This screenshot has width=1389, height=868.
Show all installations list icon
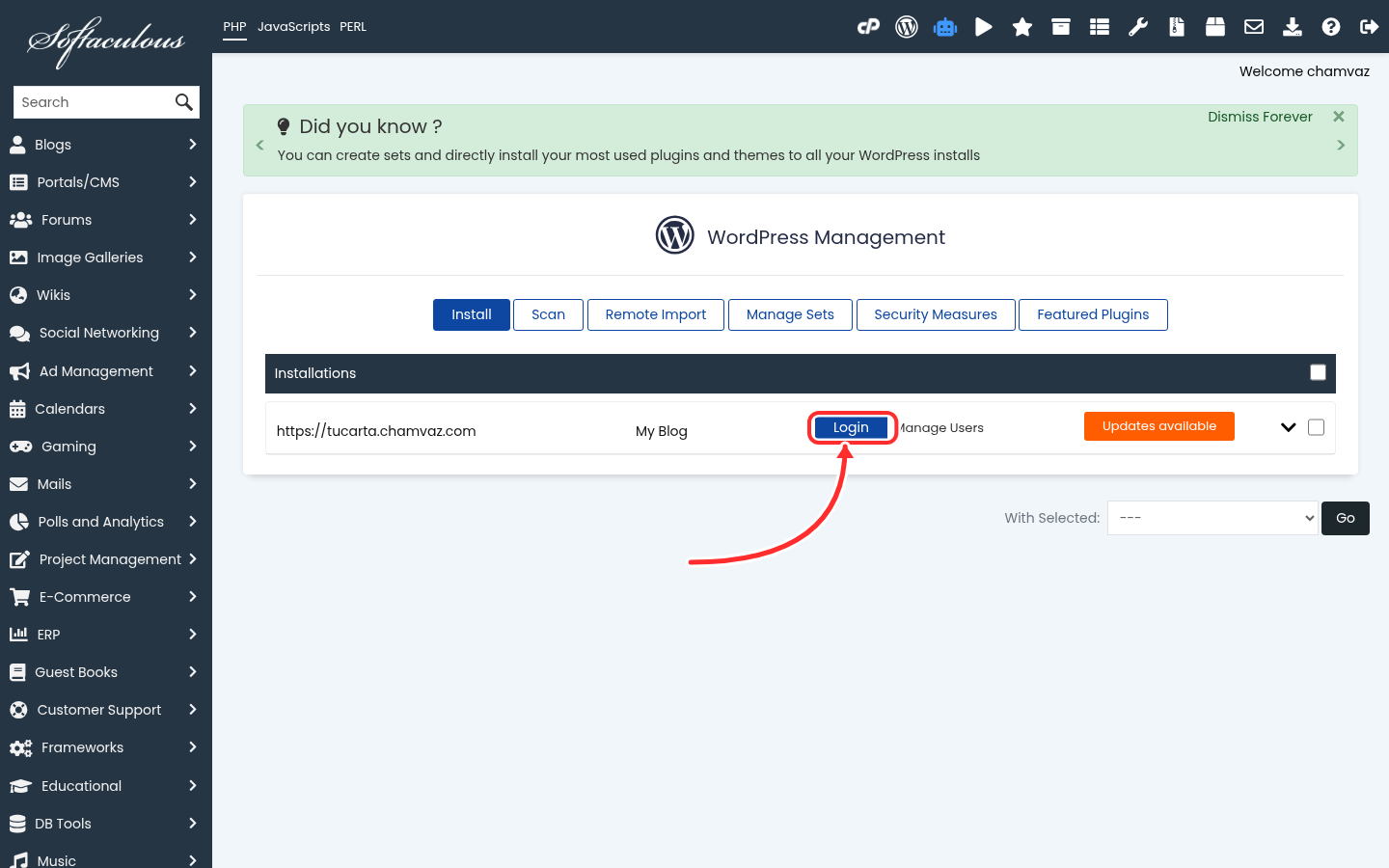(x=1100, y=27)
